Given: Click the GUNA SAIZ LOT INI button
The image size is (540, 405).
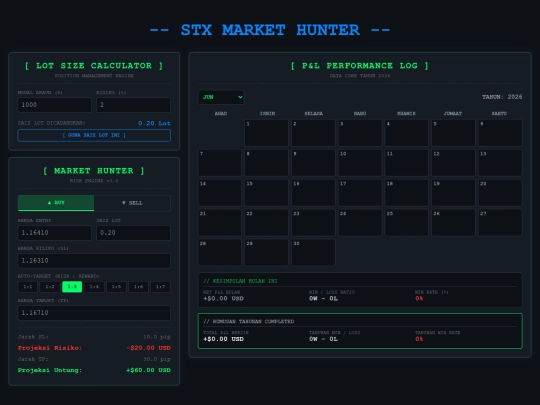Looking at the screenshot, I should [94, 135].
